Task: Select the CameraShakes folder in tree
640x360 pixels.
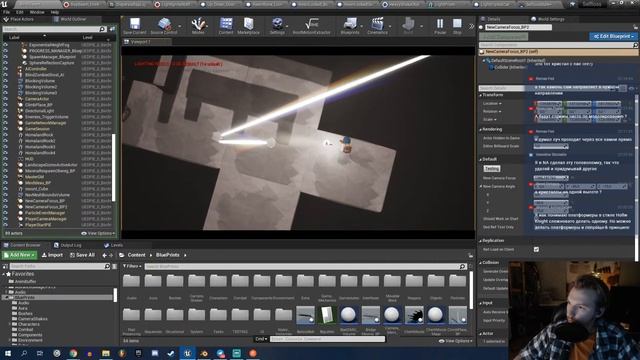Action: [x=33, y=319]
